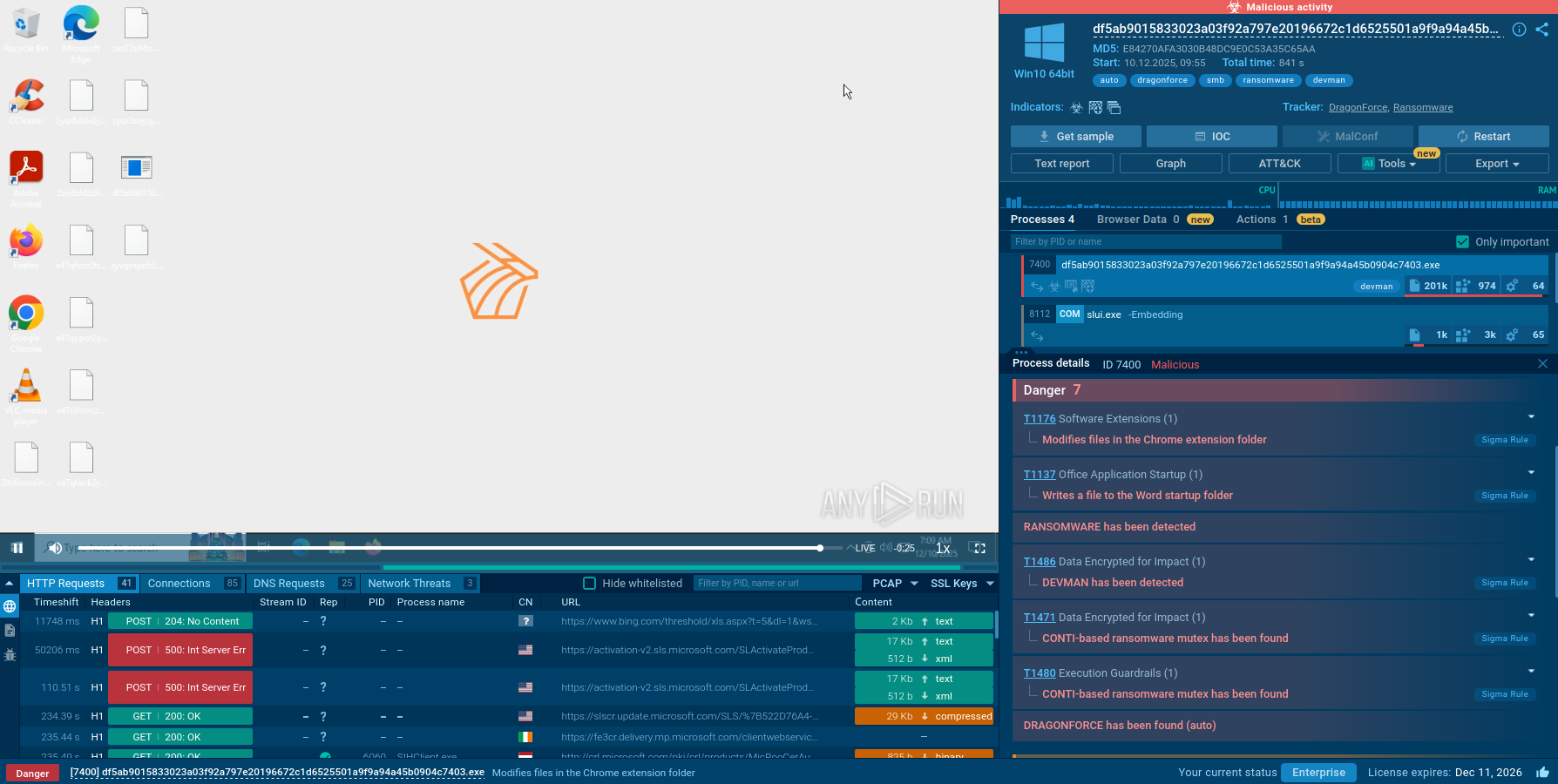This screenshot has height=784, width=1558.
Task: Mute the player with the speaker icon
Action: (55, 548)
